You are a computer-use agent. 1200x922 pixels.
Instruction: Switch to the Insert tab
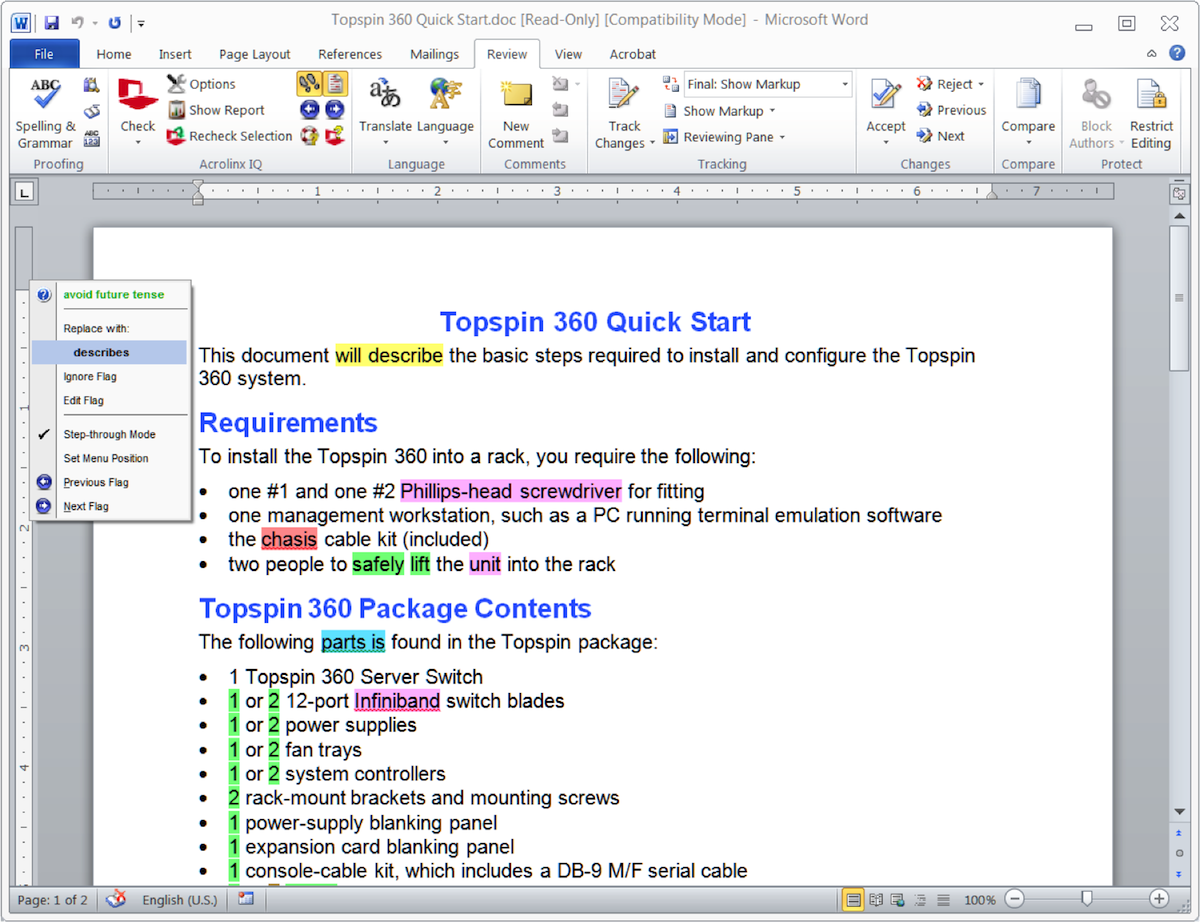point(175,54)
